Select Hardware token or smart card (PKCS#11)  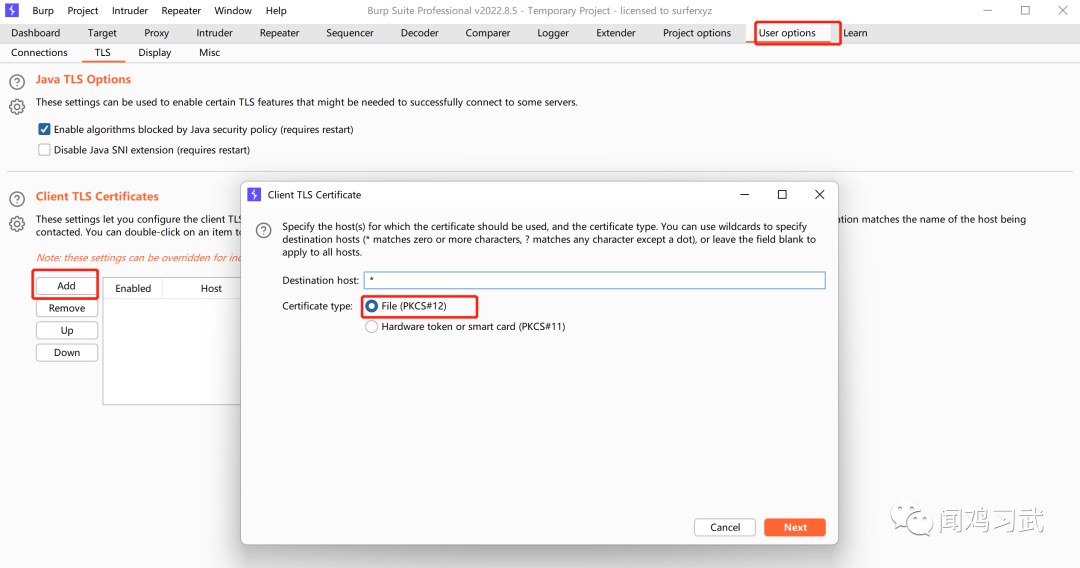(372, 327)
